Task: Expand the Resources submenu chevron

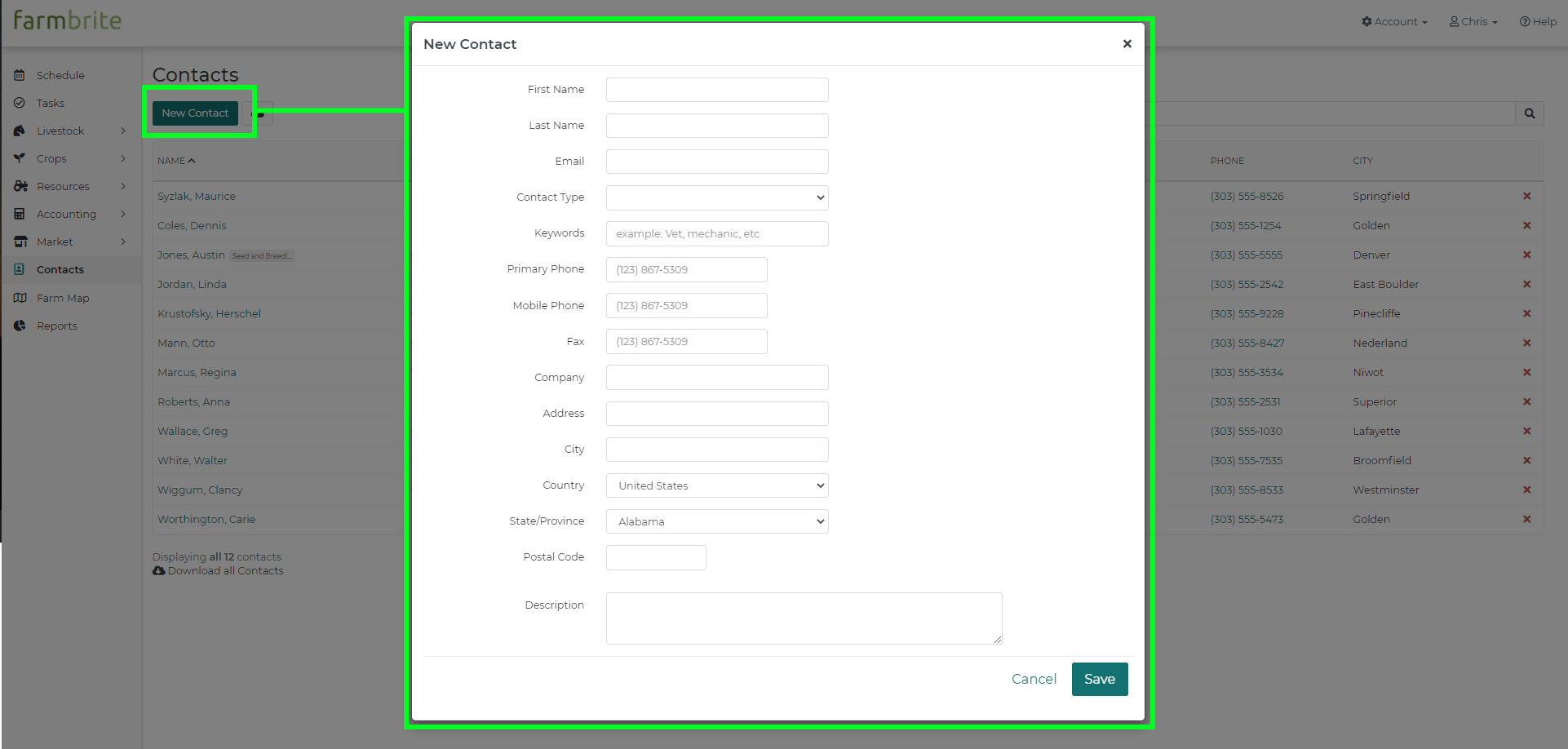Action: click(123, 186)
